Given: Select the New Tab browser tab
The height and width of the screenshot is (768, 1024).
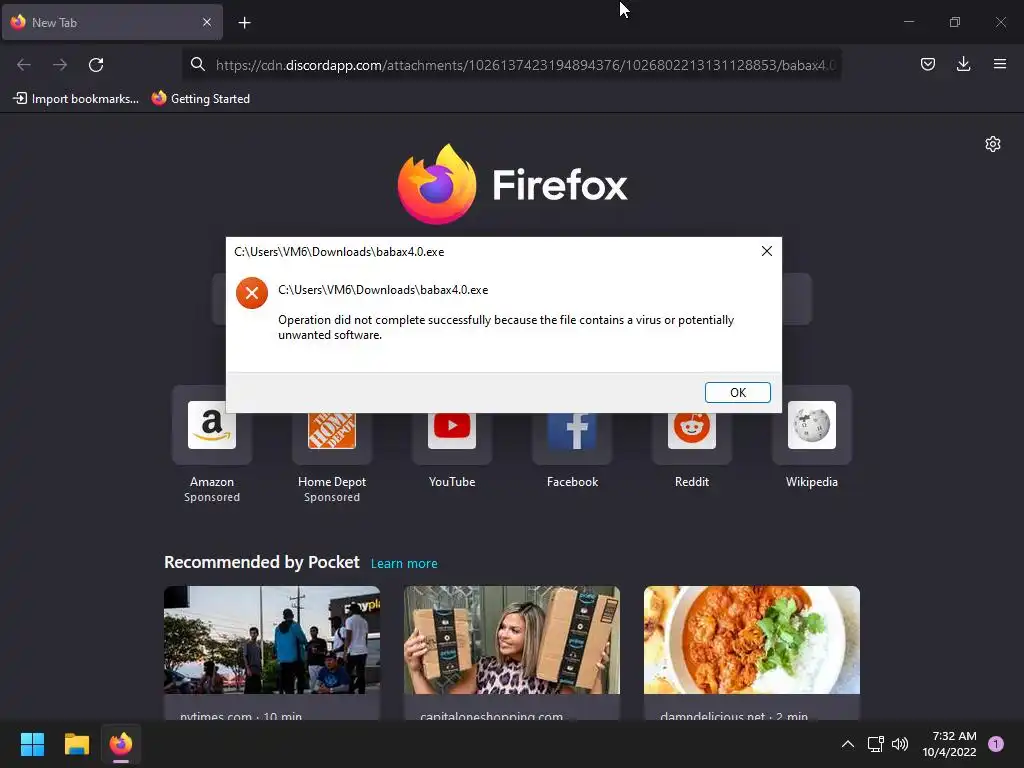Looking at the screenshot, I should 112,22.
